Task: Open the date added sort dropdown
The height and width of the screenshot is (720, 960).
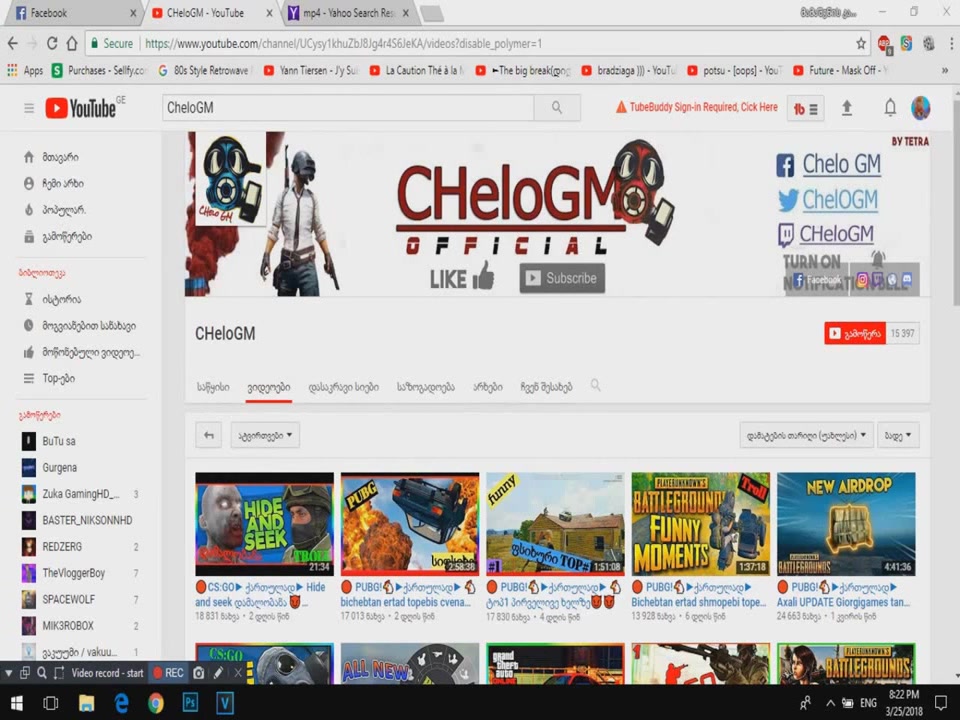Action: tap(806, 436)
